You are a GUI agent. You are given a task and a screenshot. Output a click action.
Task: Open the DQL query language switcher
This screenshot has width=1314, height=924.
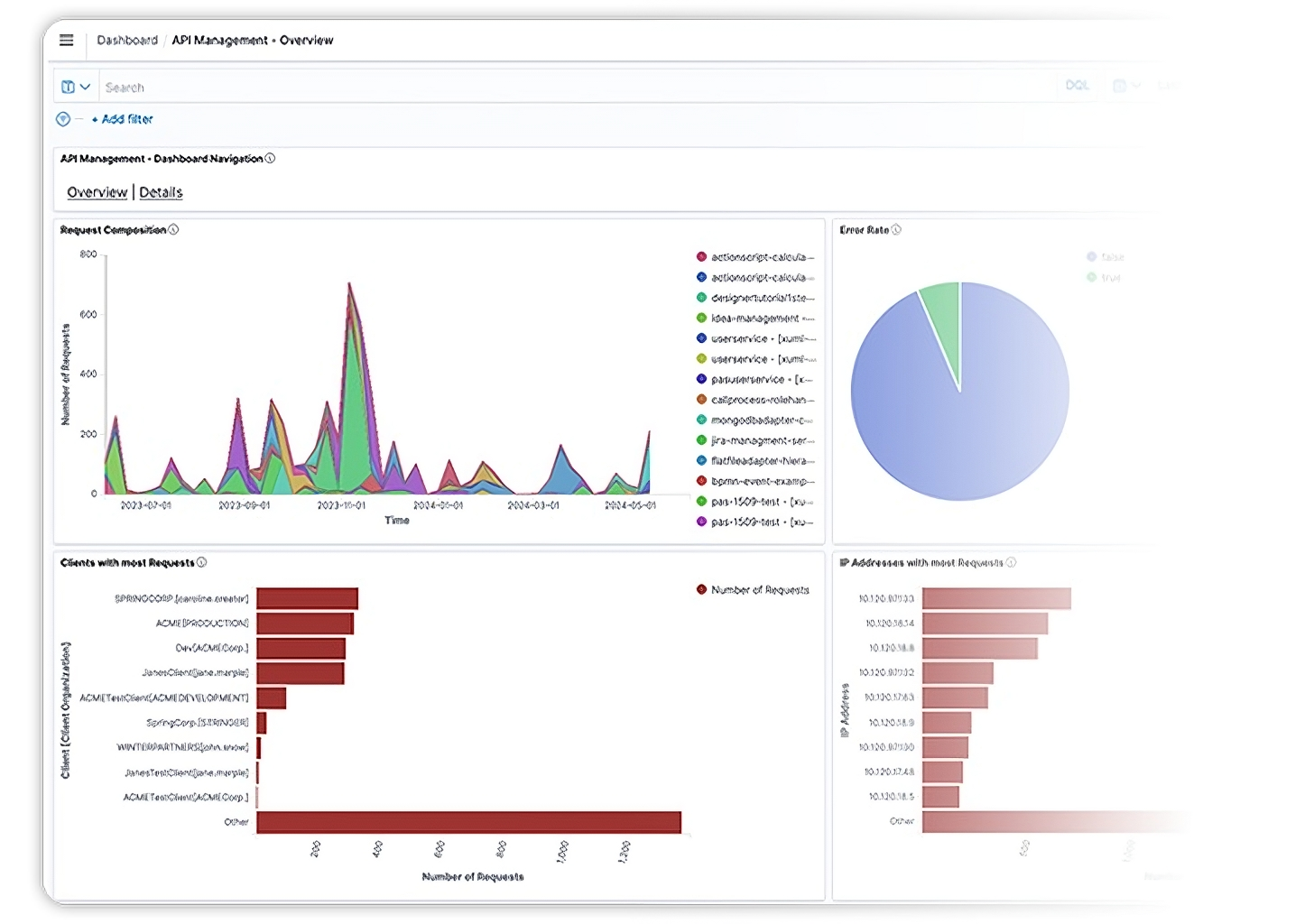click(x=1077, y=86)
